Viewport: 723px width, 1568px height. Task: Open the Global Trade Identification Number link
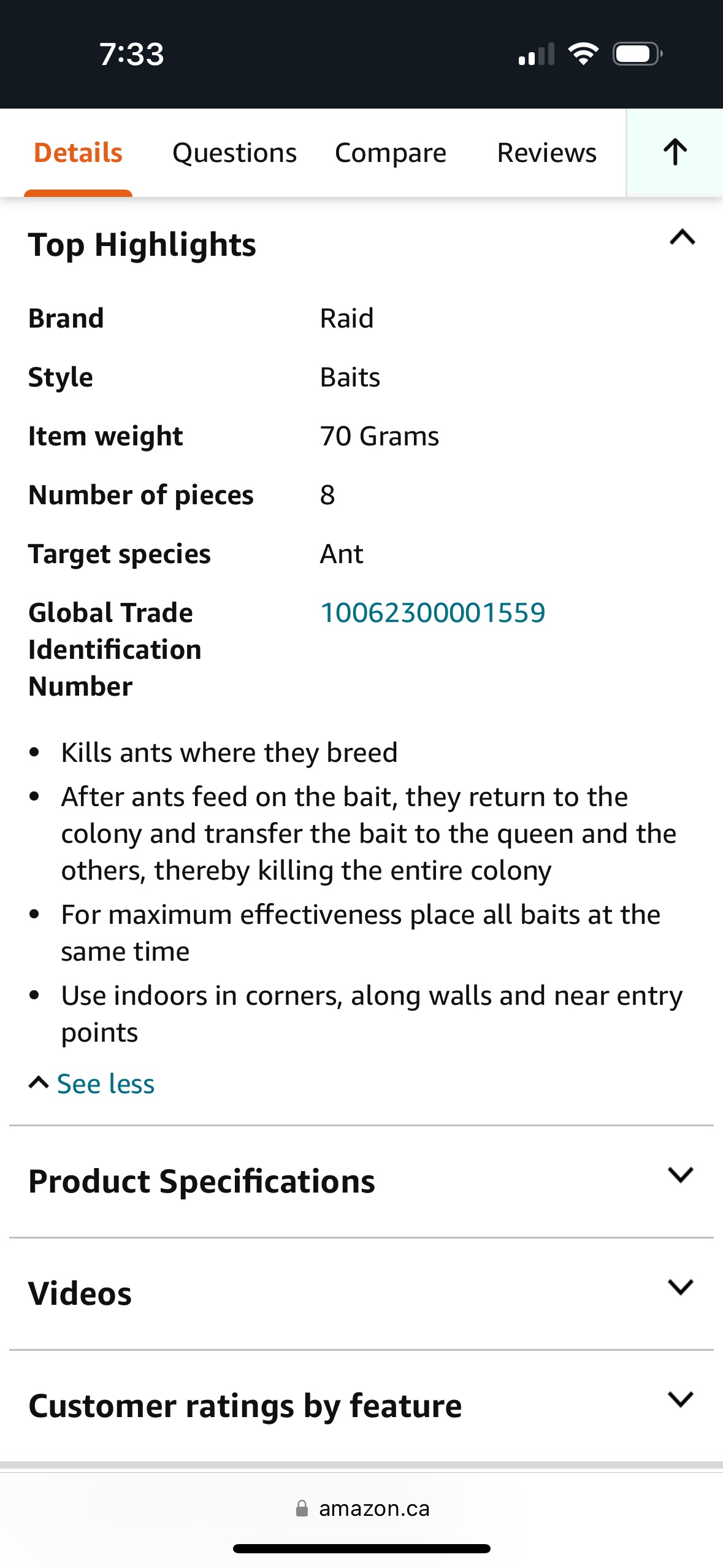(x=433, y=612)
